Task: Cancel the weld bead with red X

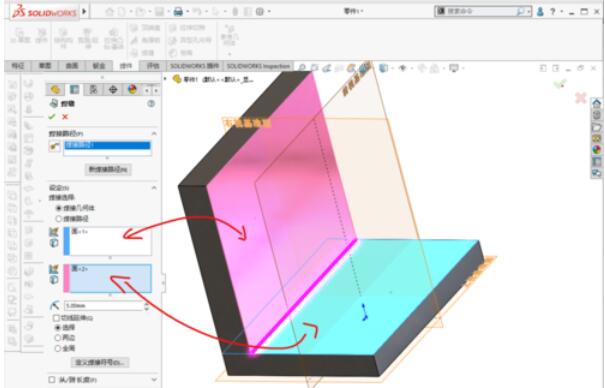Action: tap(65, 116)
